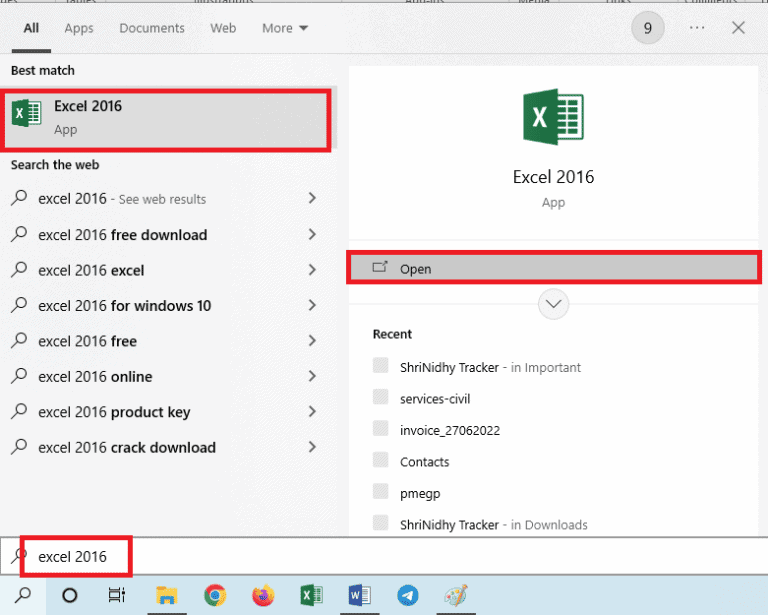Viewport: 768px width, 615px height.
Task: Open Excel from the taskbar
Action: [x=311, y=595]
